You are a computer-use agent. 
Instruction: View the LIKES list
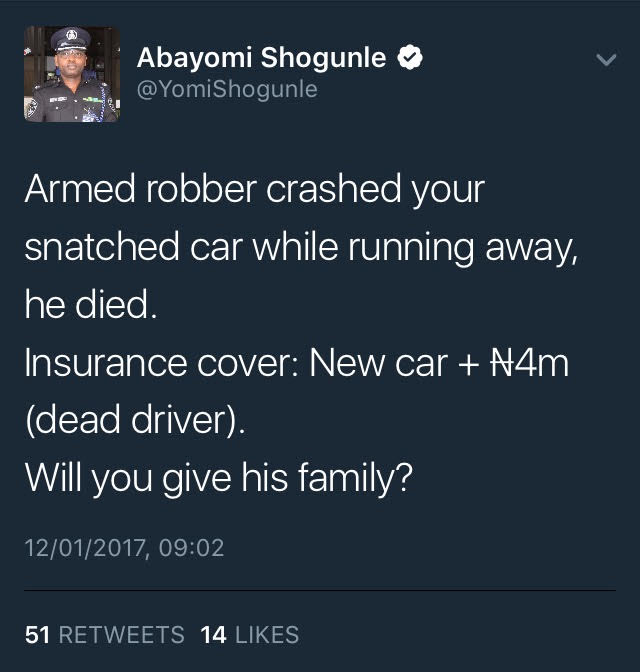tap(267, 635)
